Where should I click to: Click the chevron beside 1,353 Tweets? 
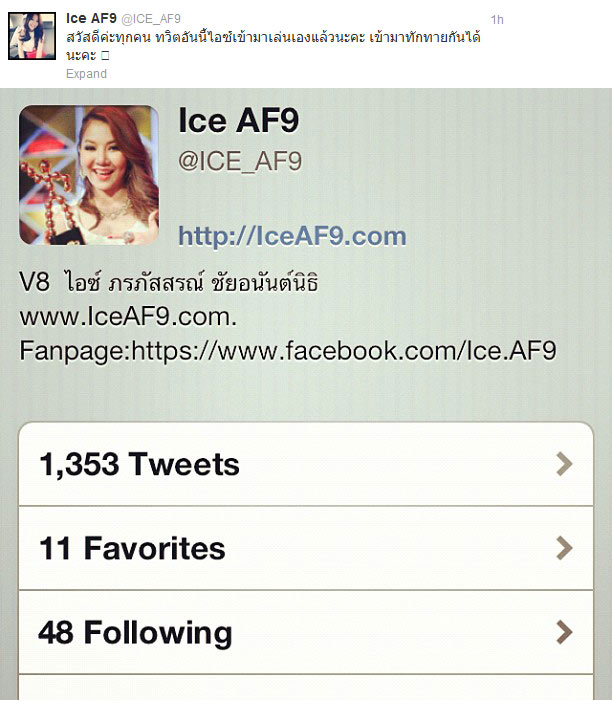(564, 464)
